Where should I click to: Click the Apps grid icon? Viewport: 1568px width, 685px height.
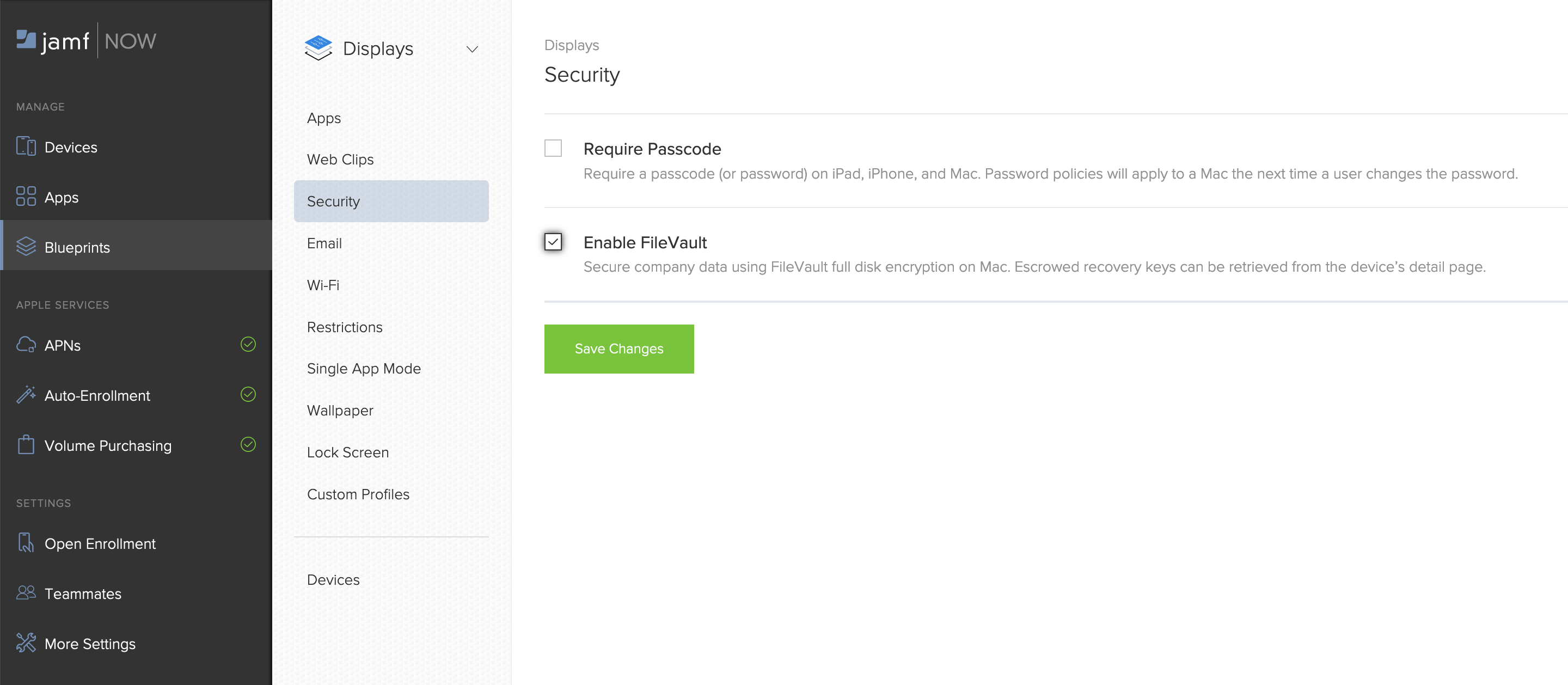click(25, 197)
